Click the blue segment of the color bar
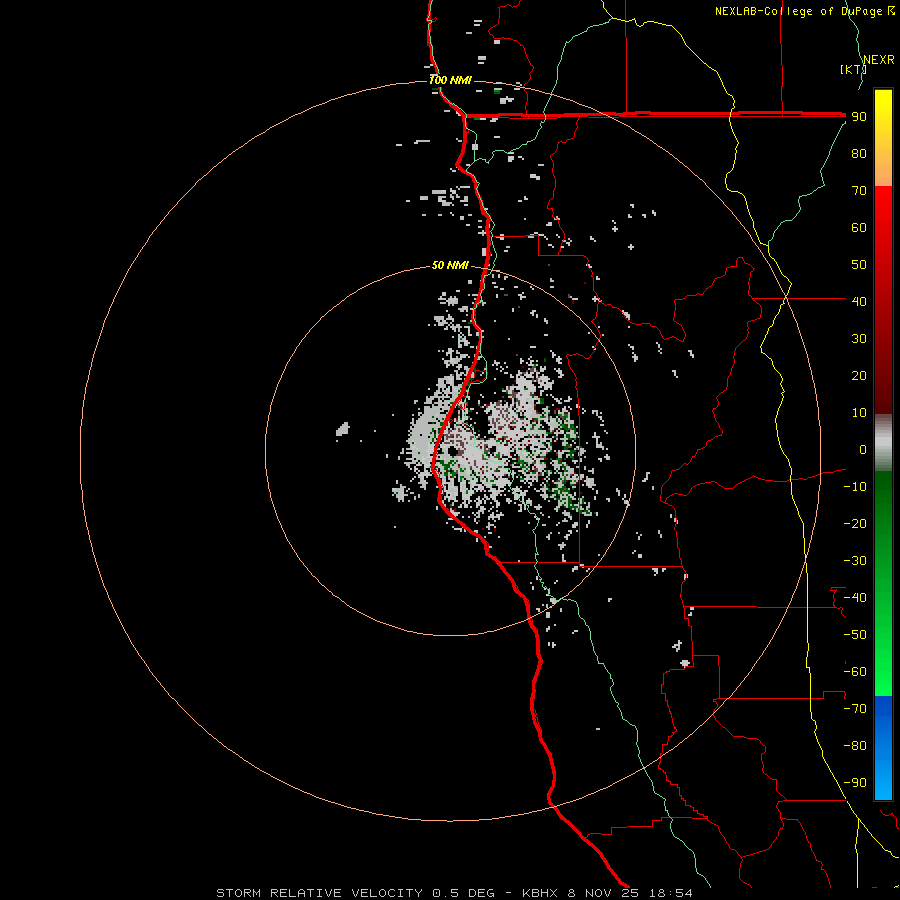The width and height of the screenshot is (900, 900). (883, 748)
